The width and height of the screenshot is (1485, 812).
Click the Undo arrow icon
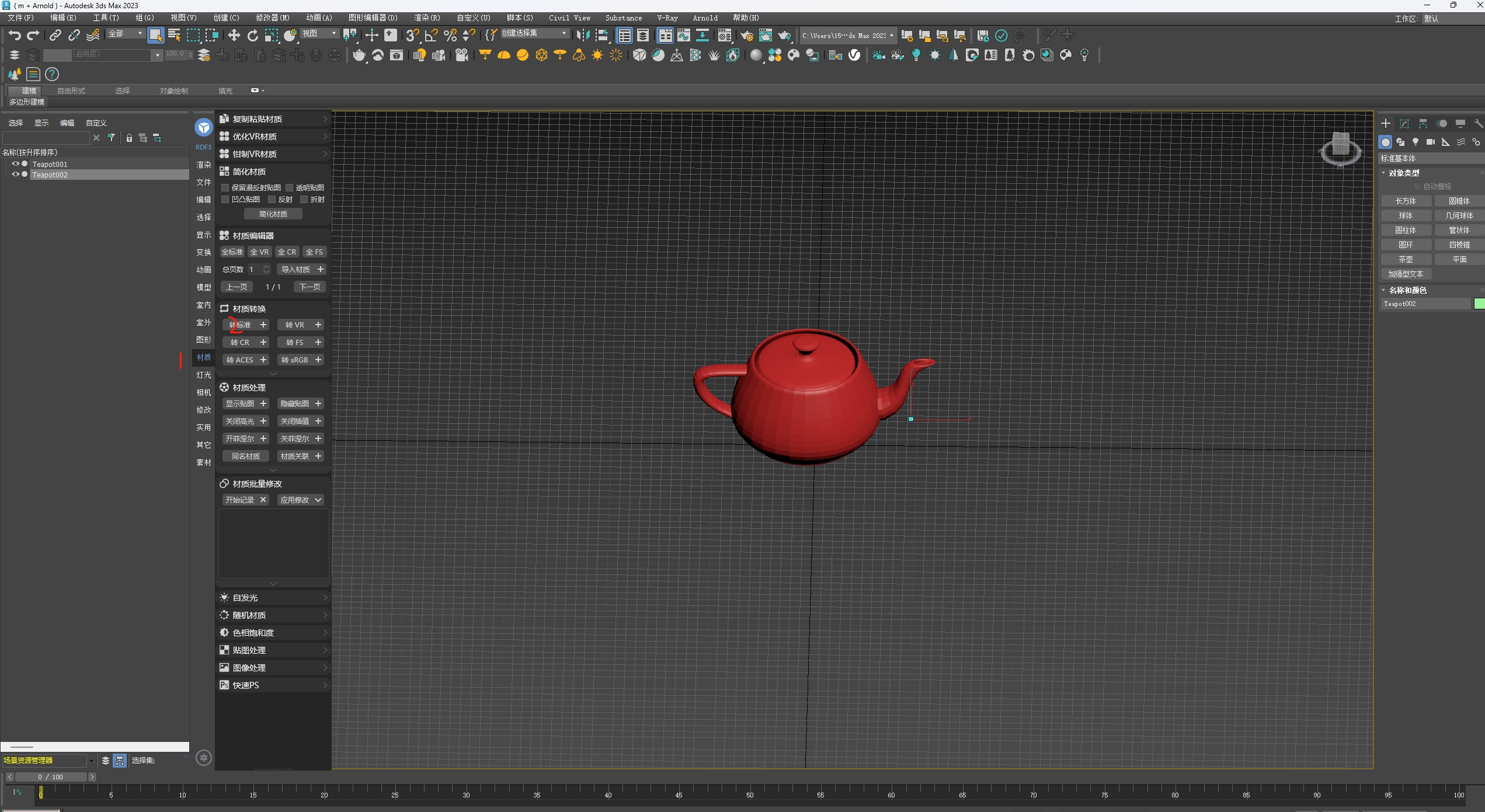[x=14, y=36]
